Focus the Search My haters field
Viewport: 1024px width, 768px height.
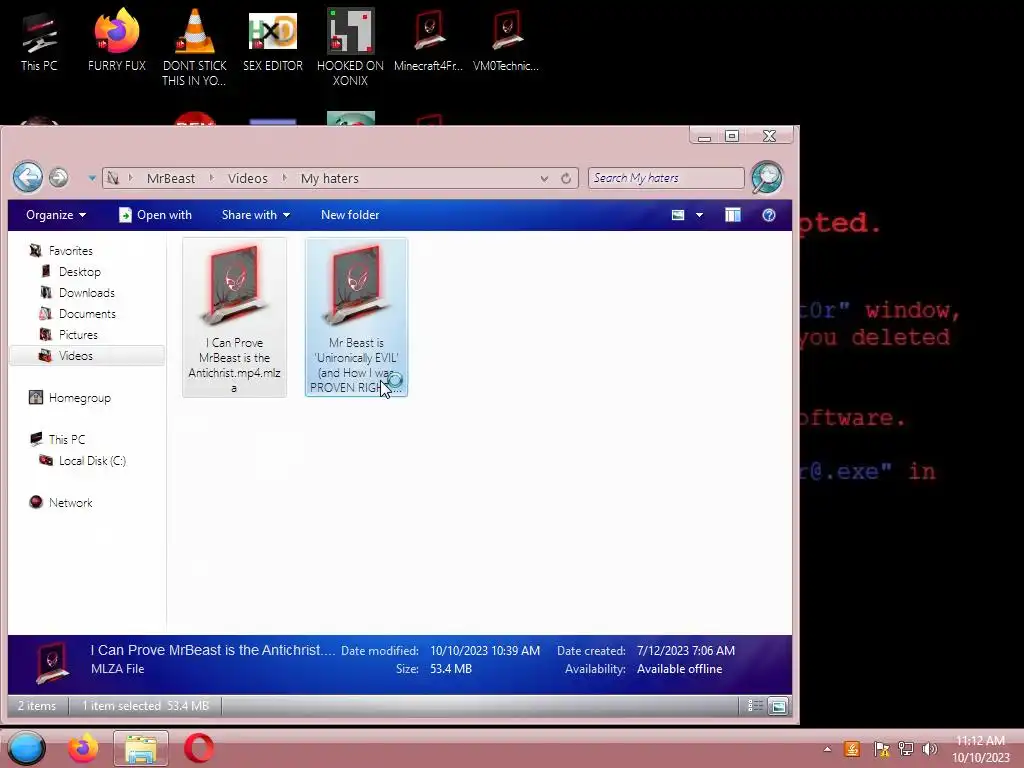[x=665, y=178]
